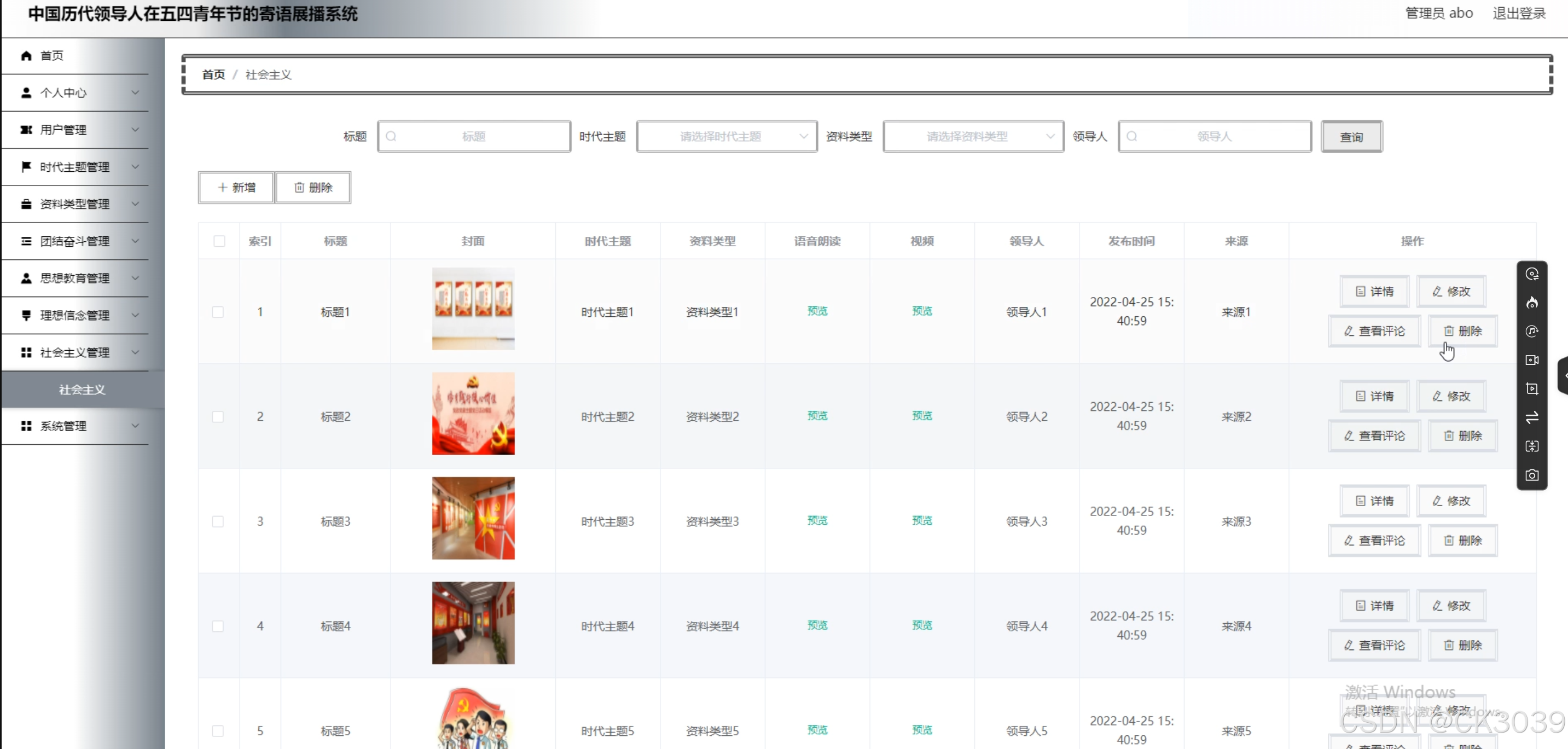Screen dimensions: 1568x749
Task: Open the 时代主题 select dropdown
Action: (727, 136)
